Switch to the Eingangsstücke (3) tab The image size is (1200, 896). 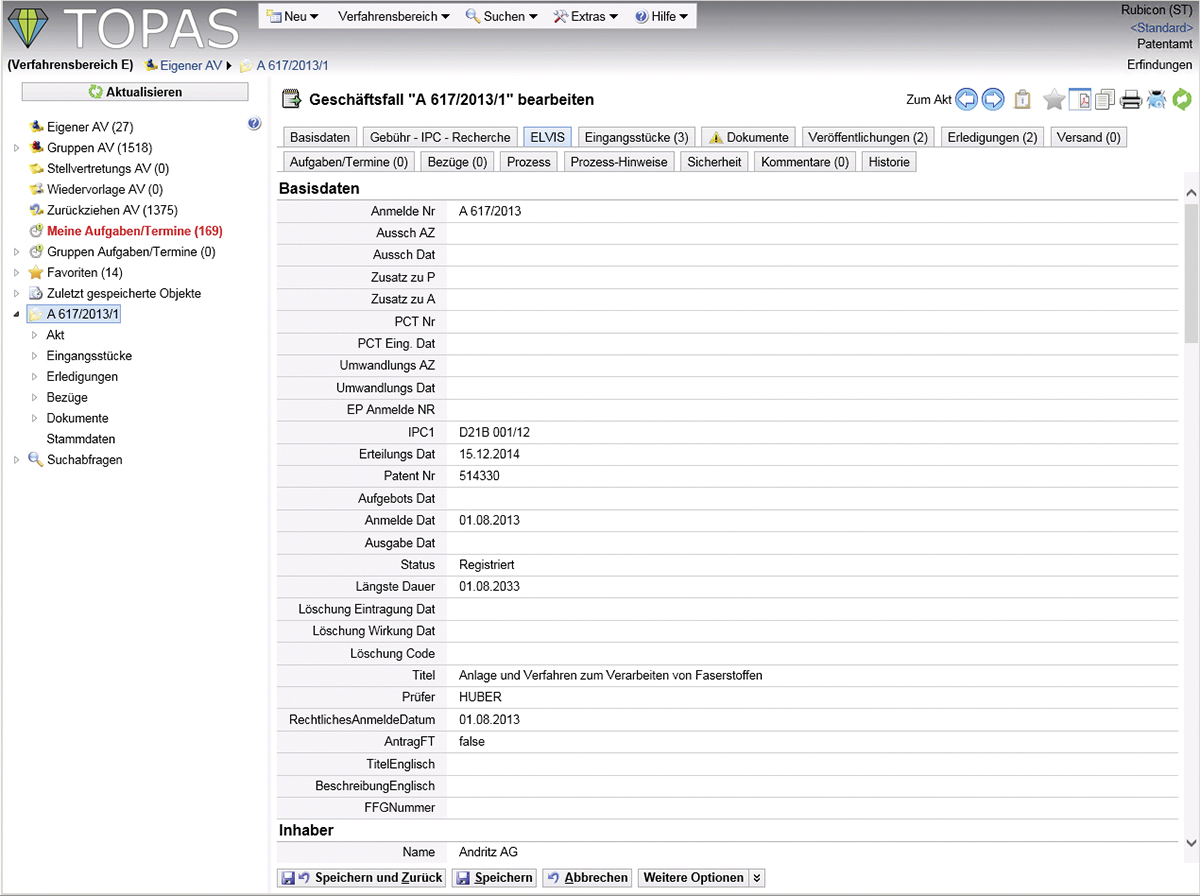pos(636,137)
